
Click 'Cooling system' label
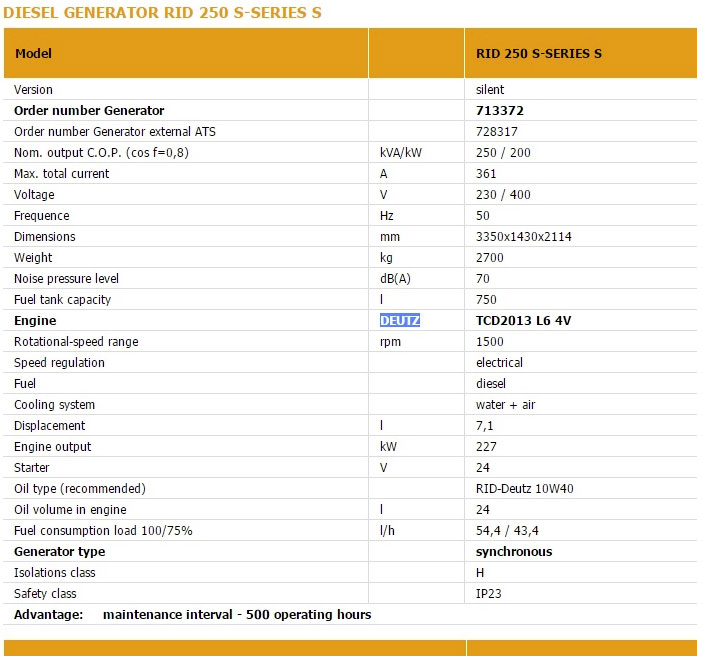pyautogui.click(x=54, y=405)
